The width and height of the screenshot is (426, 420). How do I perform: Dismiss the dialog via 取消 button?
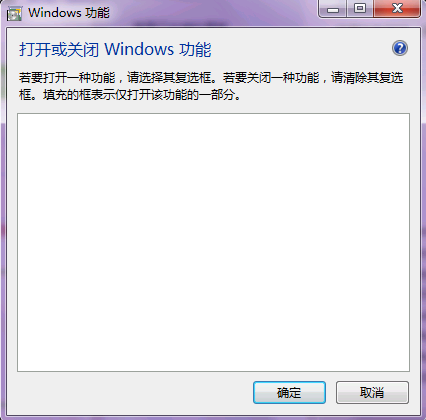(372, 392)
